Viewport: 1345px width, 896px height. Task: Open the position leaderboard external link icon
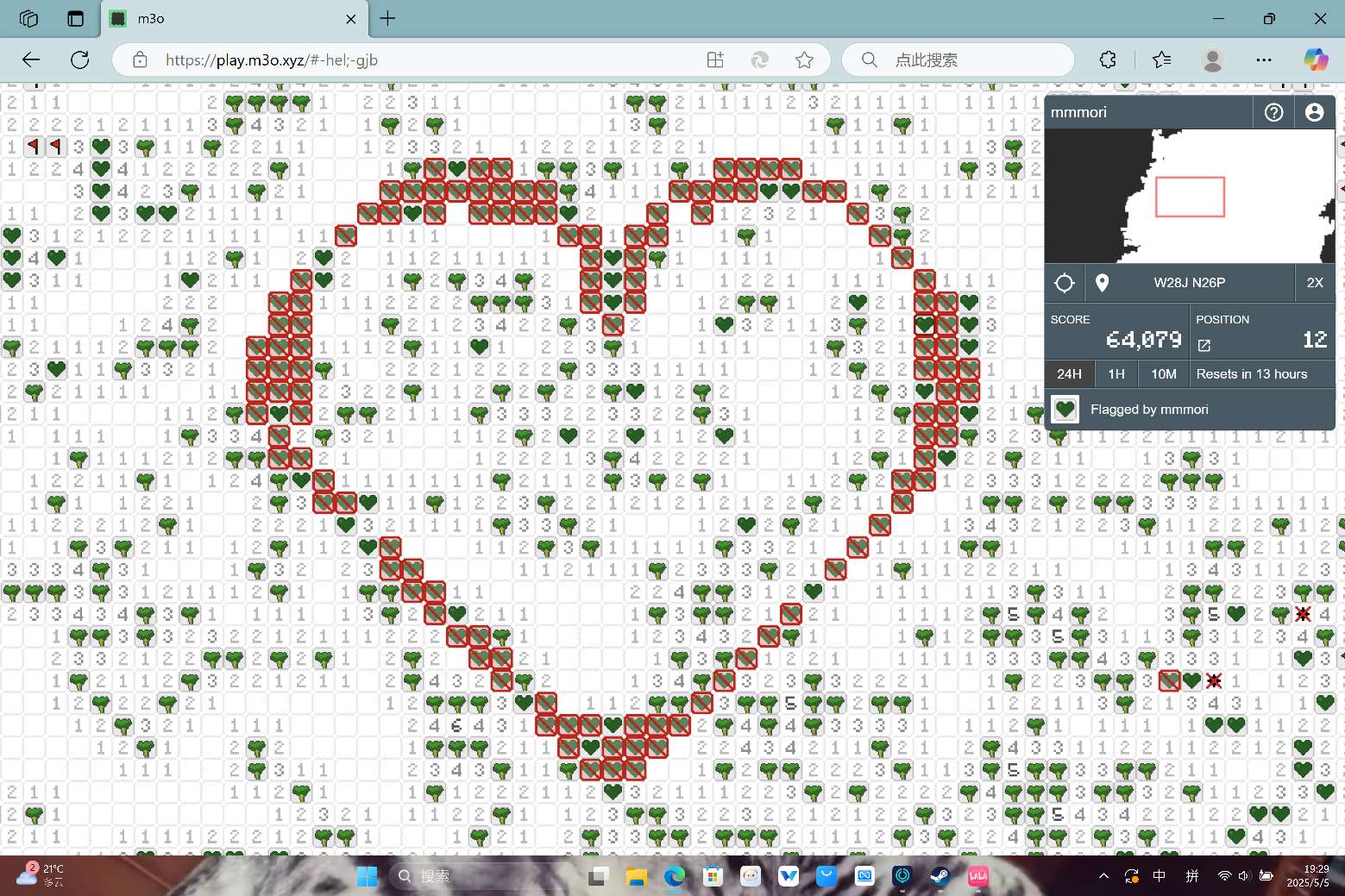click(x=1204, y=345)
